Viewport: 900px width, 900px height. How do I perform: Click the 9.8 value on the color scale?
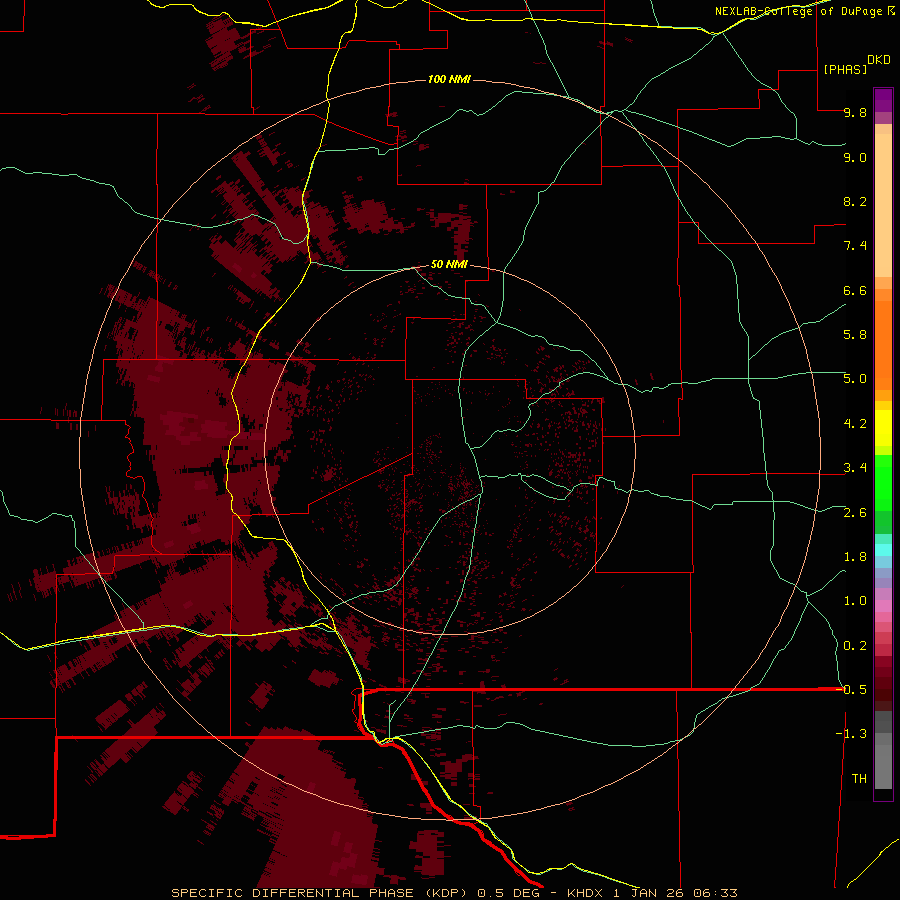pyautogui.click(x=855, y=112)
